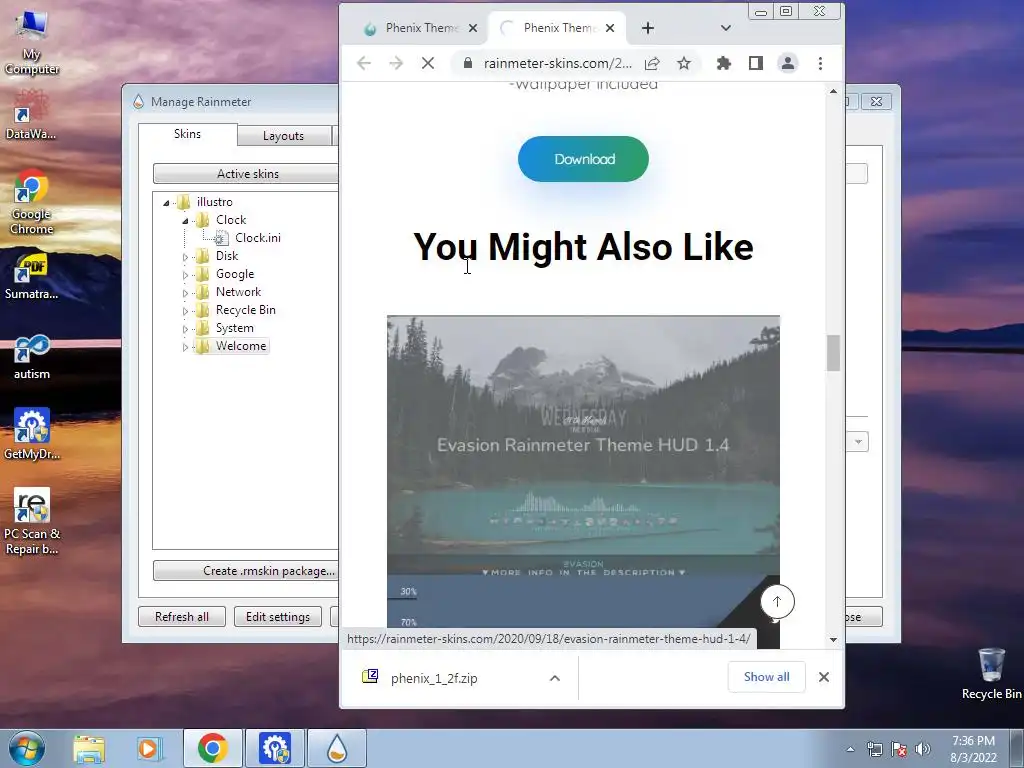Click the scroll-to-top arrow button
Viewport: 1024px width, 768px height.
click(777, 601)
